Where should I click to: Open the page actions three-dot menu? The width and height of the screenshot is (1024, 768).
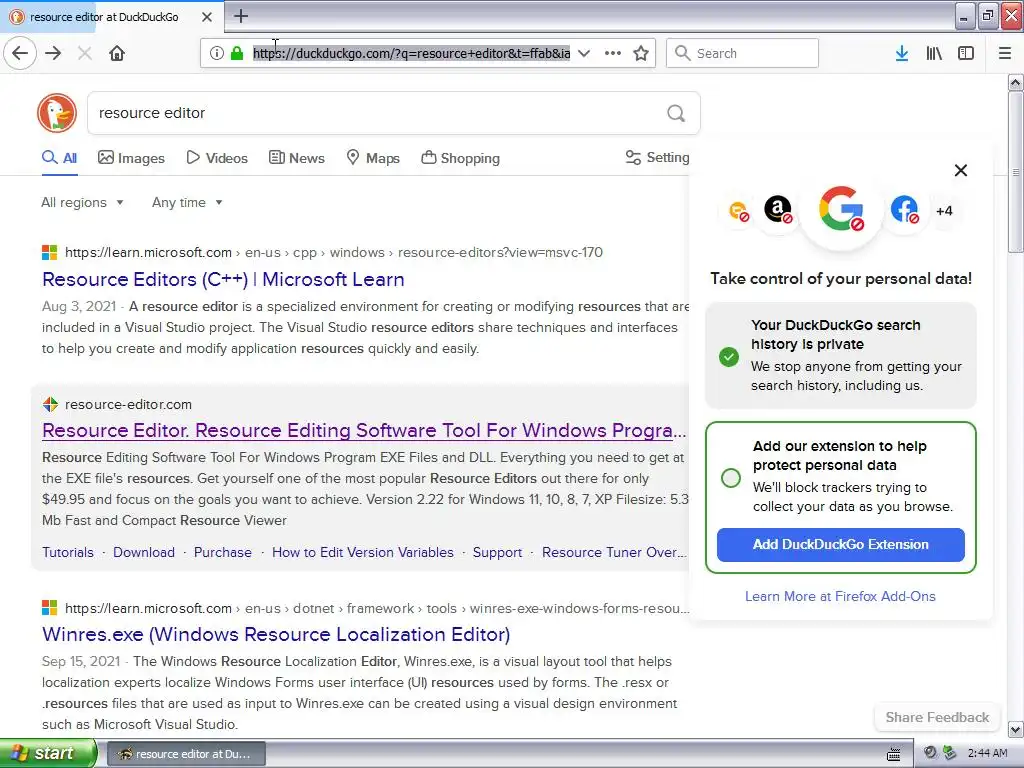click(x=613, y=53)
